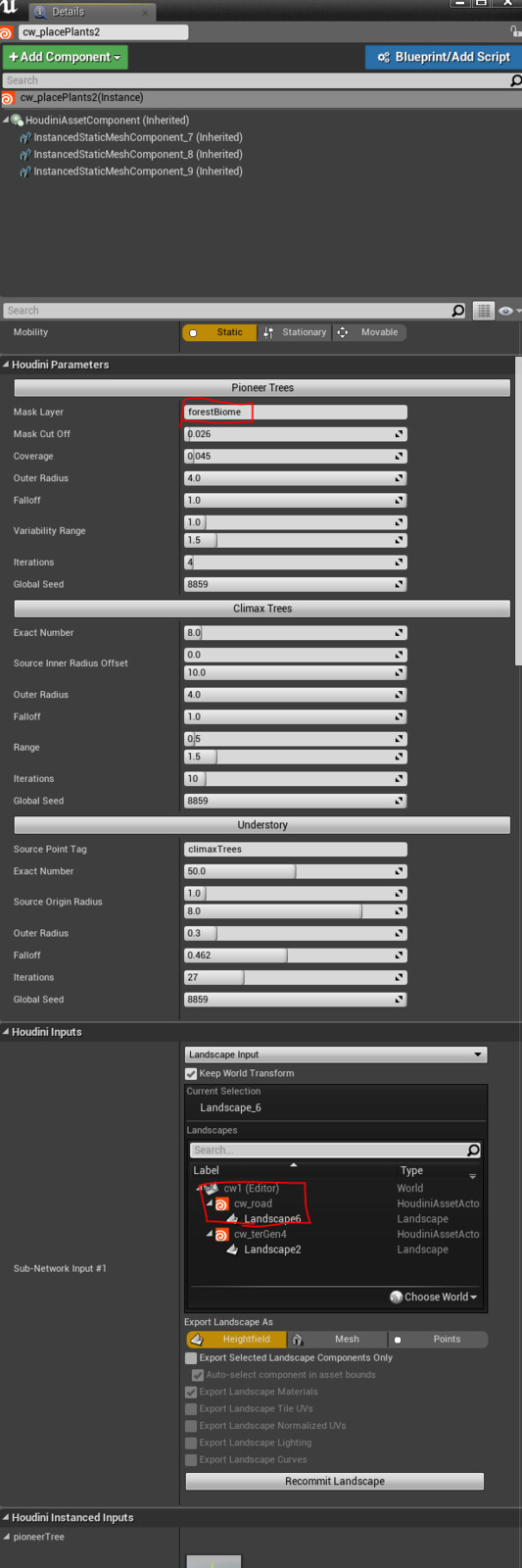Collapse the HoudiniAssetComponent tree node
This screenshot has width=522, height=1568.
tap(6, 121)
